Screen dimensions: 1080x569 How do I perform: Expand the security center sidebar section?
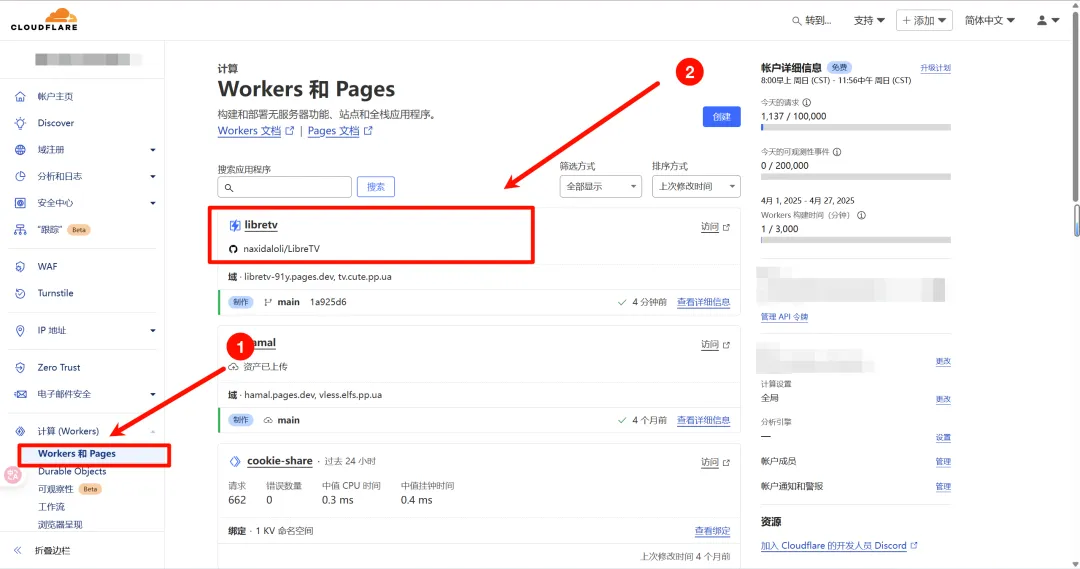153,203
